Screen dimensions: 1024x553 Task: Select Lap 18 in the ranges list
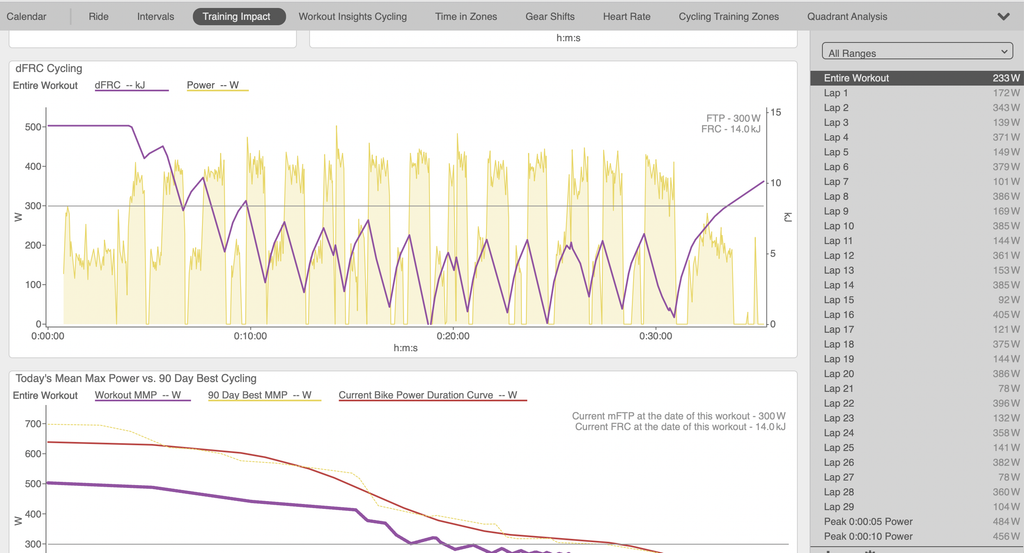(x=917, y=344)
